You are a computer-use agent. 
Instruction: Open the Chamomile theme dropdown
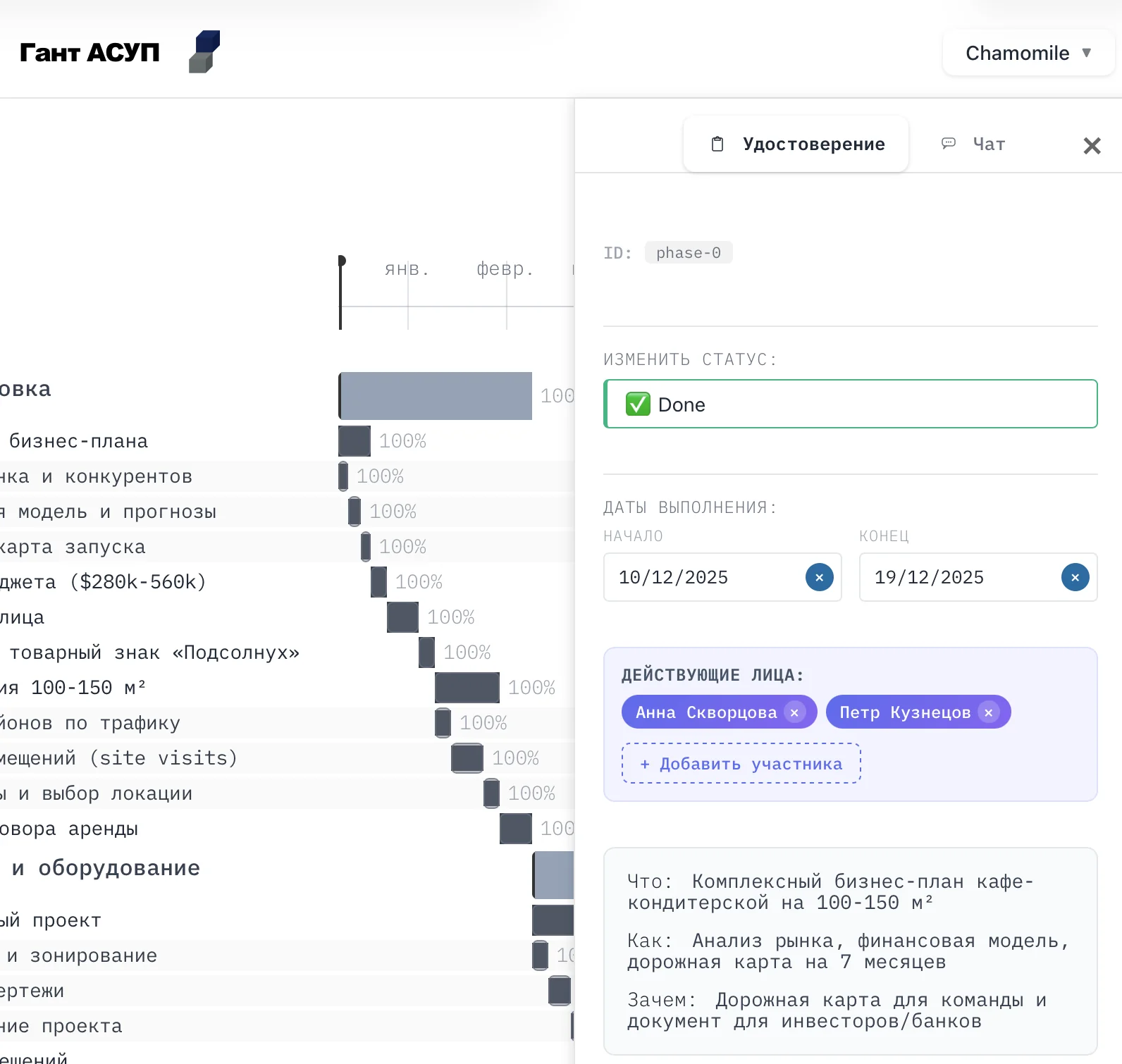(1028, 53)
